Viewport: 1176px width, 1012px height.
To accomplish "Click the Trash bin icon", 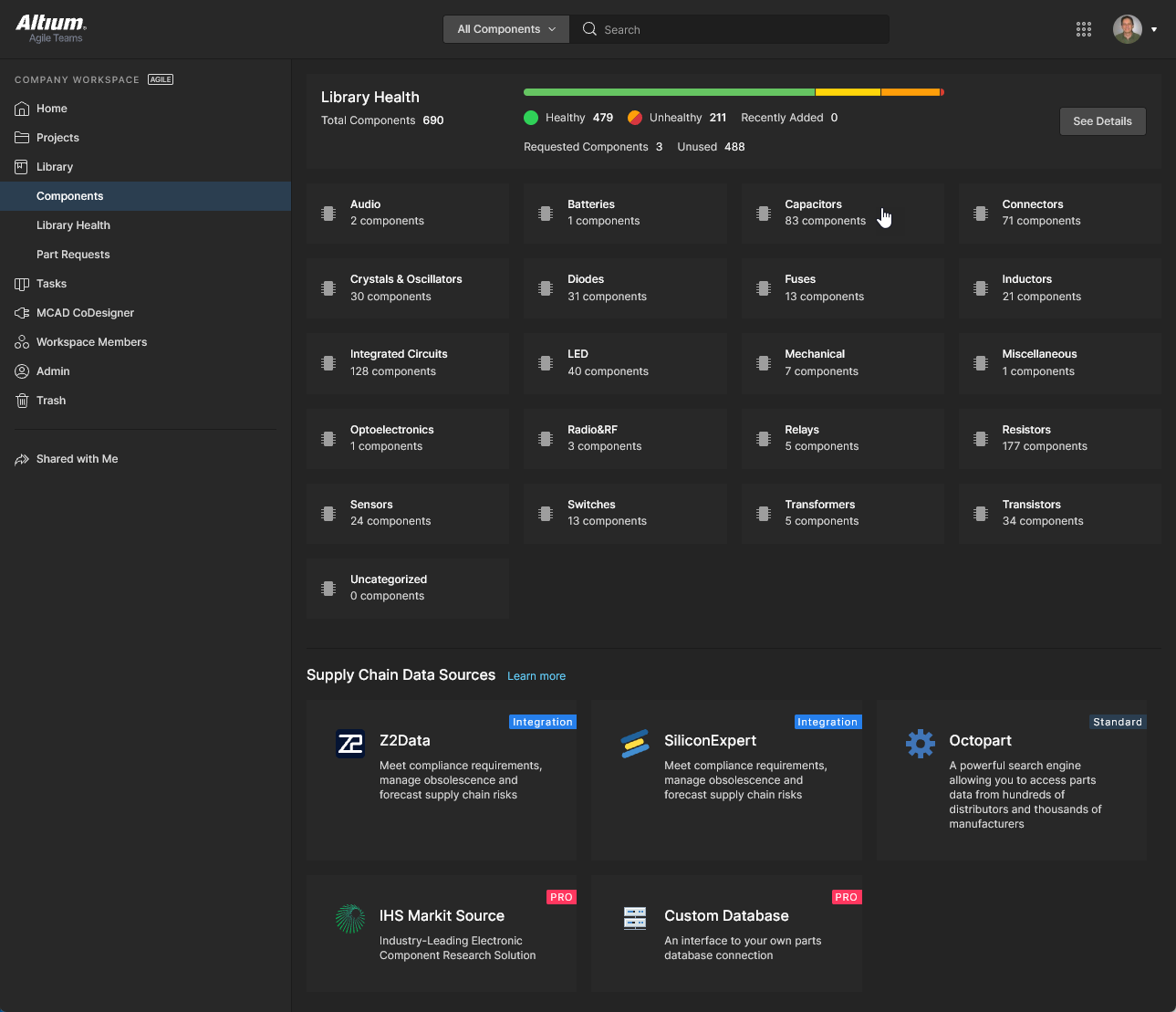I will [22, 401].
